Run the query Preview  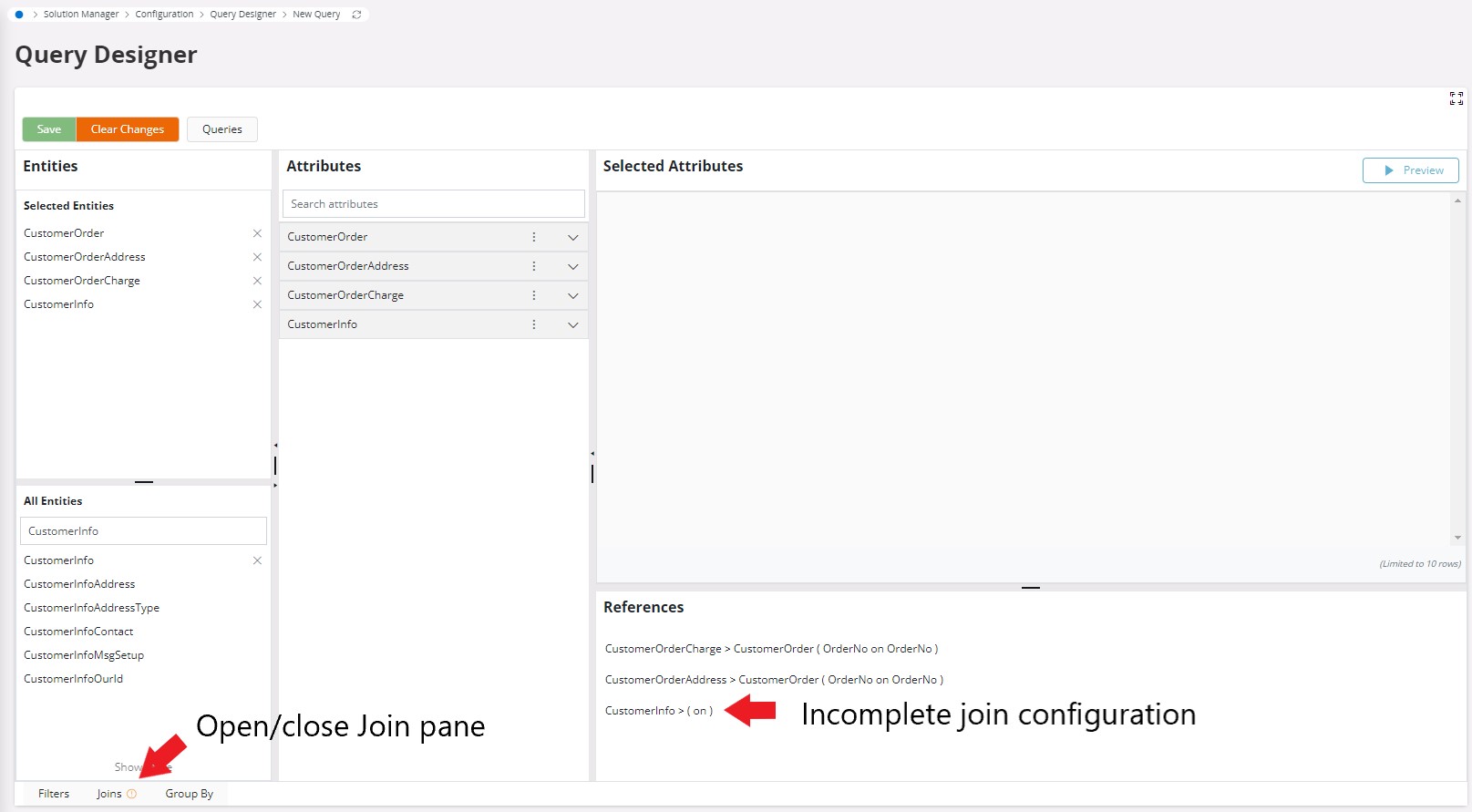point(1410,170)
